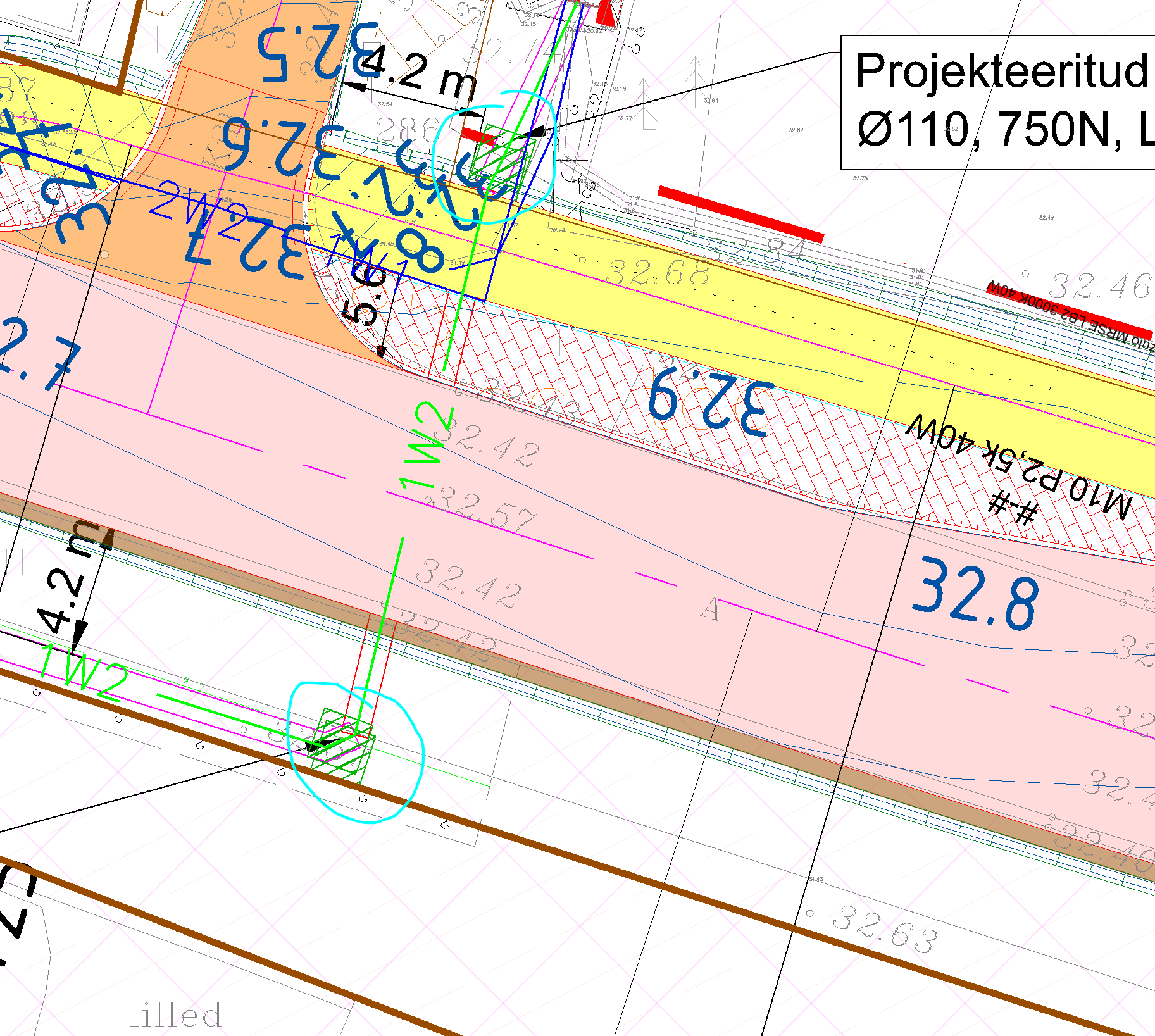The image size is (1155, 1036).
Task: Click the "lilled" text label
Action: click(x=175, y=1014)
